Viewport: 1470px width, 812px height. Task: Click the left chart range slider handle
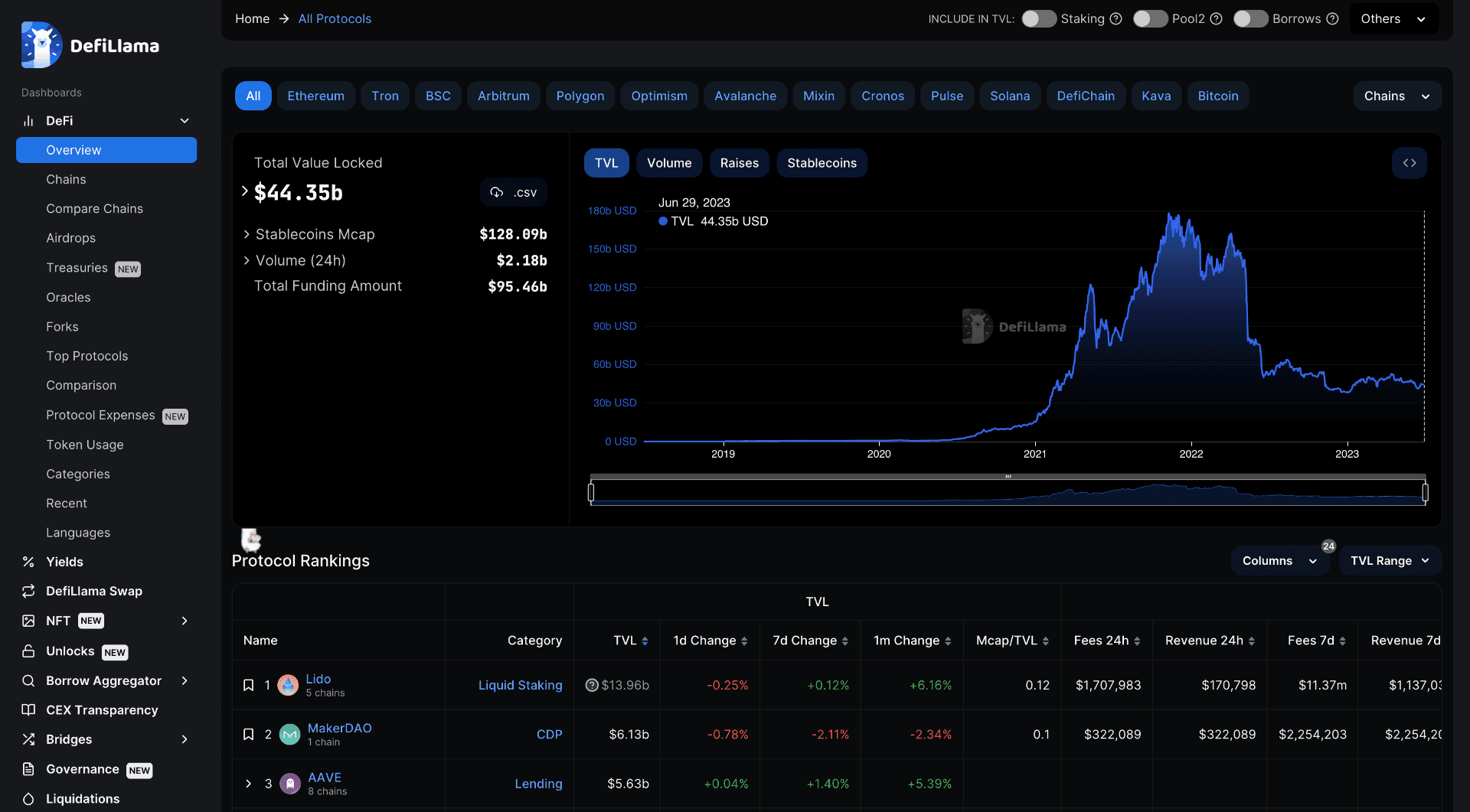pyautogui.click(x=591, y=492)
